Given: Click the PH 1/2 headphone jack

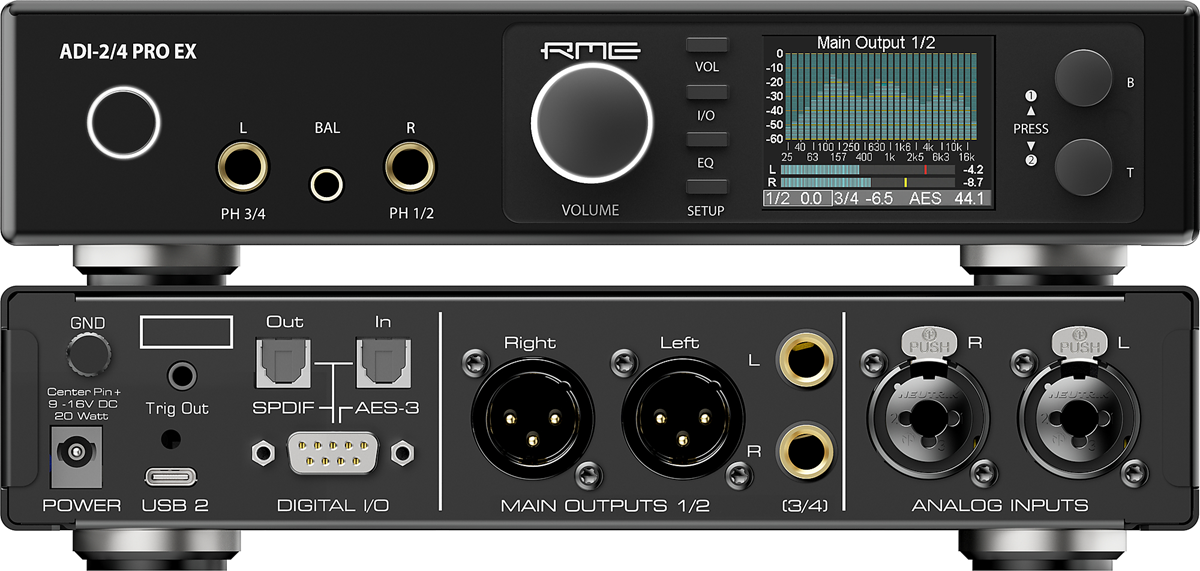Looking at the screenshot, I should click(x=412, y=169).
